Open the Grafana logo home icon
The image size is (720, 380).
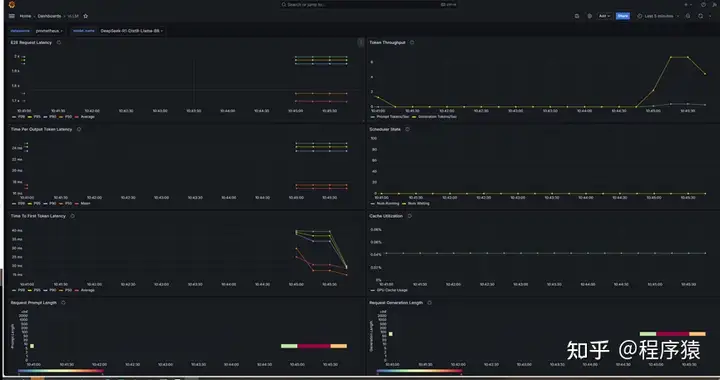[x=11, y=5]
